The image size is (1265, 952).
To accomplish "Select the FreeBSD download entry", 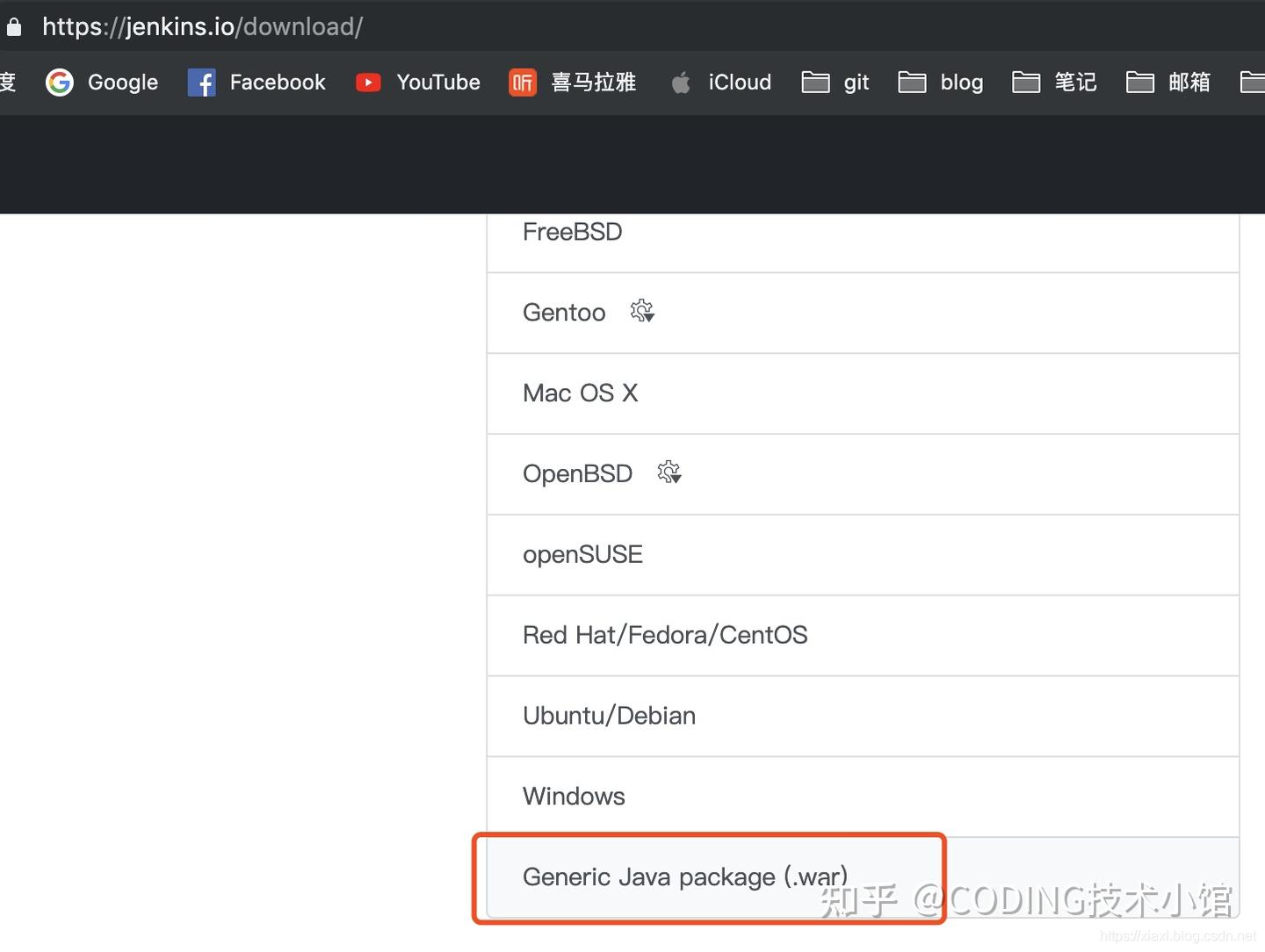I will coord(572,231).
